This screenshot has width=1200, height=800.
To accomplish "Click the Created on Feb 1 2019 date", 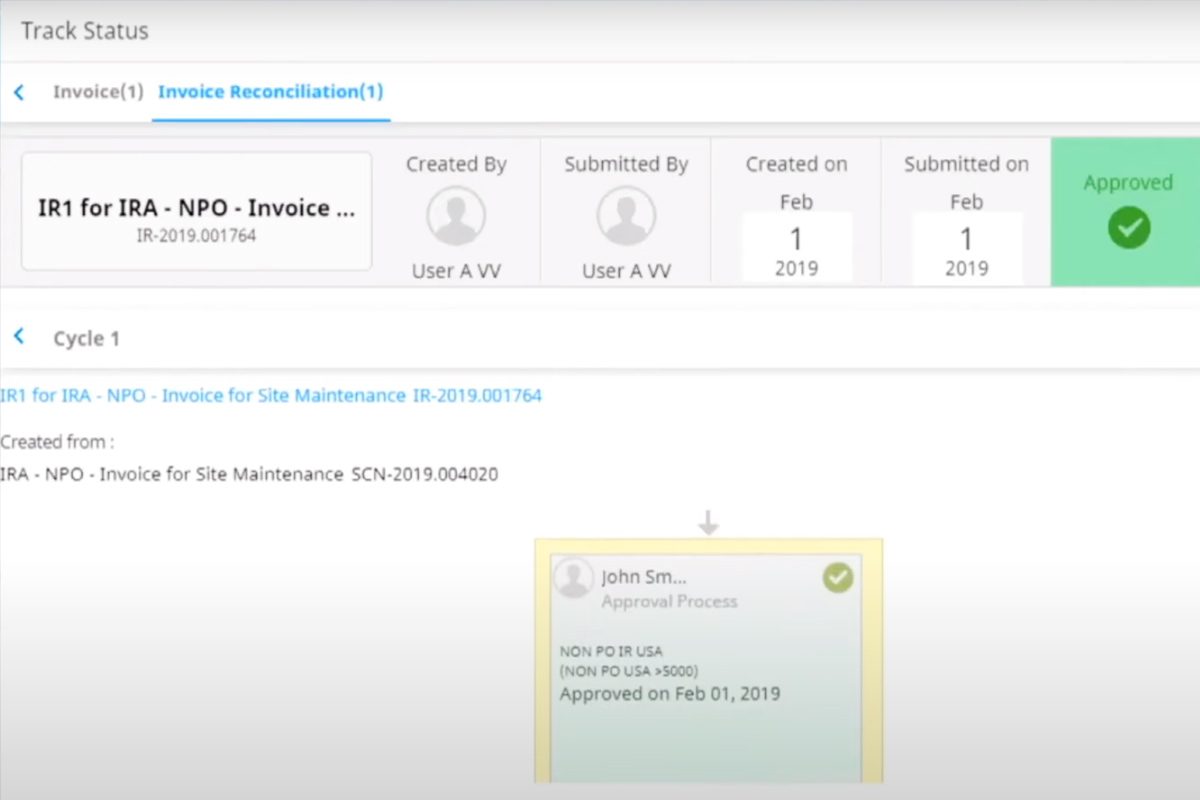I will pos(796,238).
